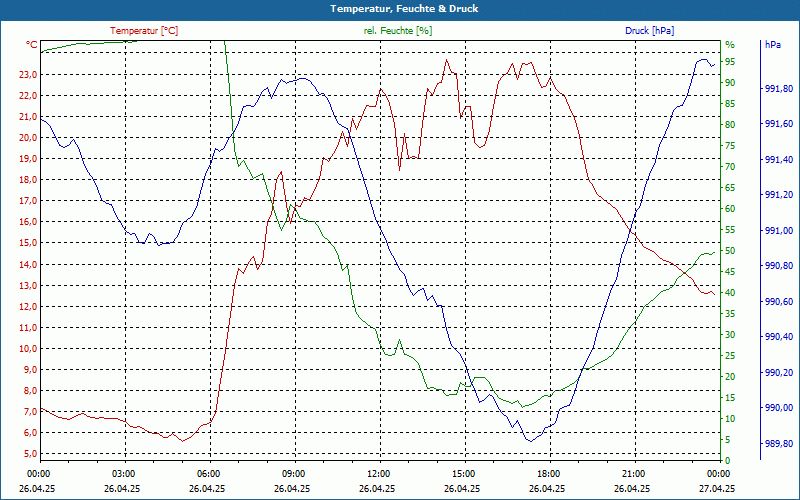Click the green '60' humidity axis value
Viewport: 800px width, 500px height.
(730, 209)
